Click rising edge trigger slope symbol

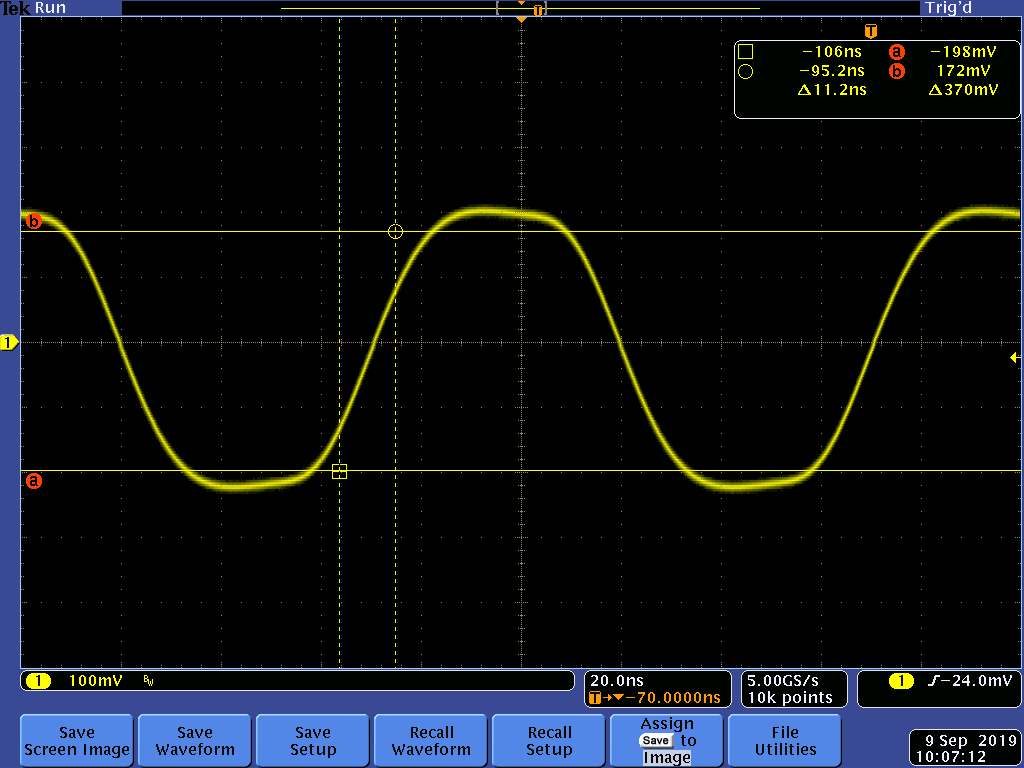pyautogui.click(x=933, y=681)
